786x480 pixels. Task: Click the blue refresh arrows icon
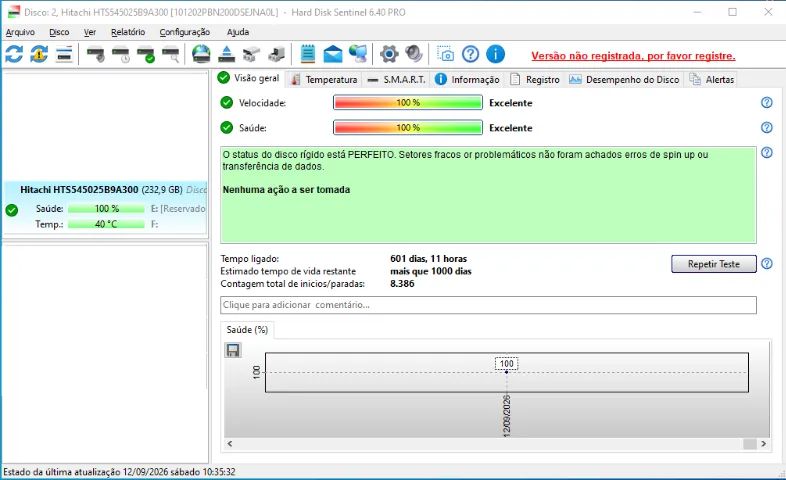(x=14, y=54)
